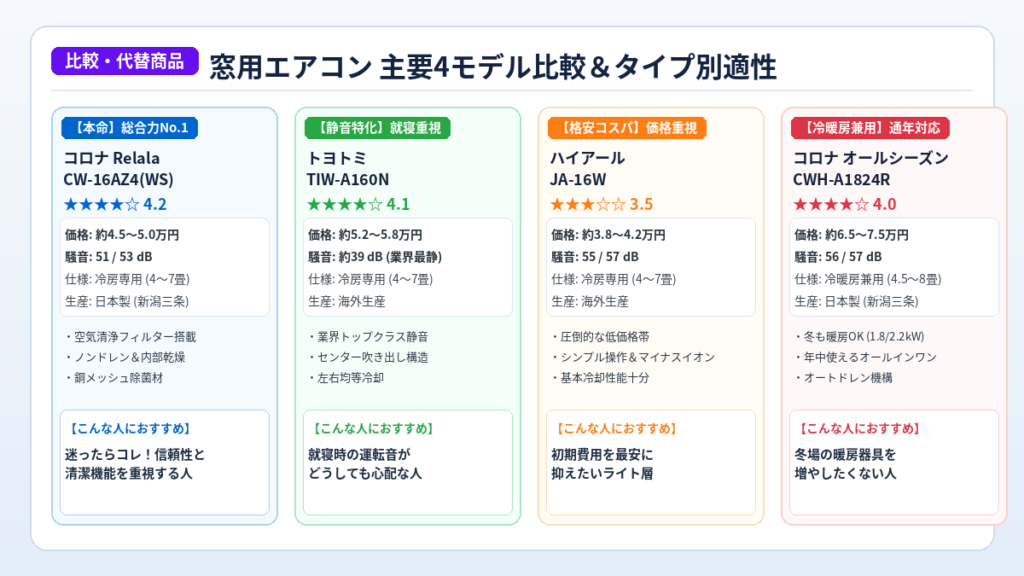Select the orange 【格安コスパ】価格重視 tag

[x=627, y=128]
